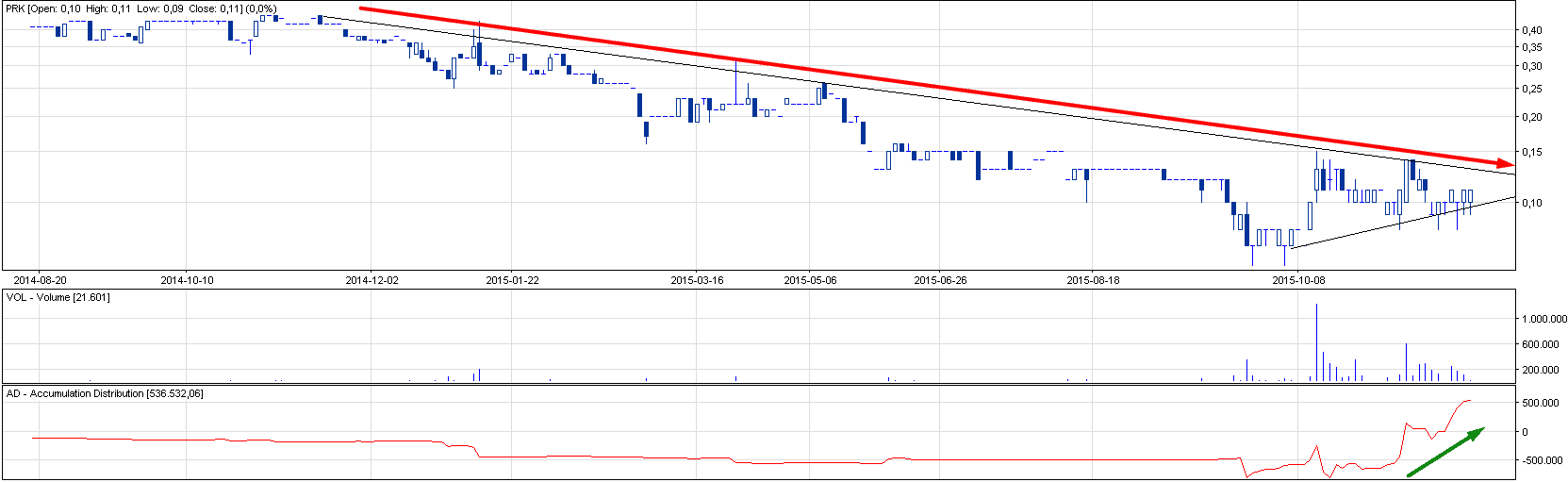Click the 0,10 price axis label
The width and height of the screenshot is (1568, 482).
[x=1530, y=203]
